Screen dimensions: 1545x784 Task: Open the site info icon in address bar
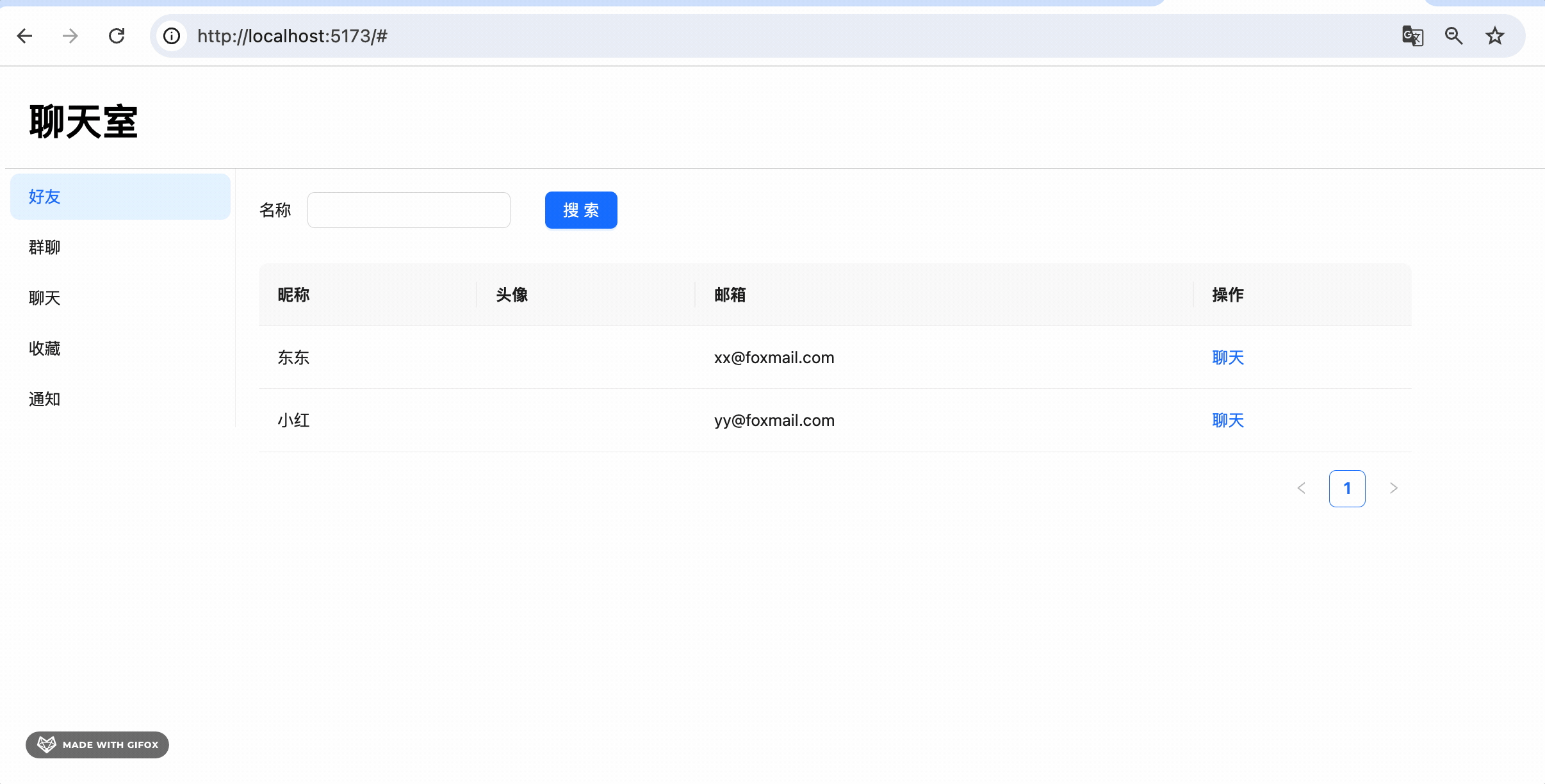click(x=172, y=36)
